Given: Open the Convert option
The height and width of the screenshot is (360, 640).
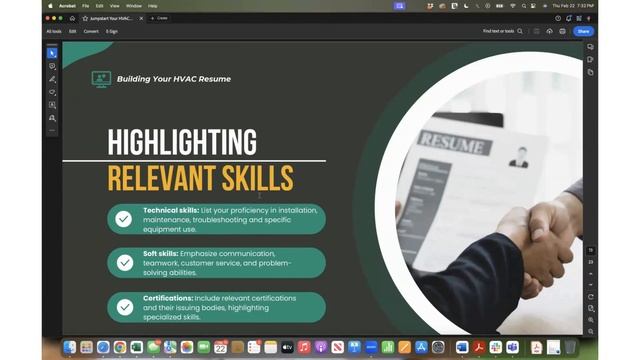Looking at the screenshot, I should point(91,31).
